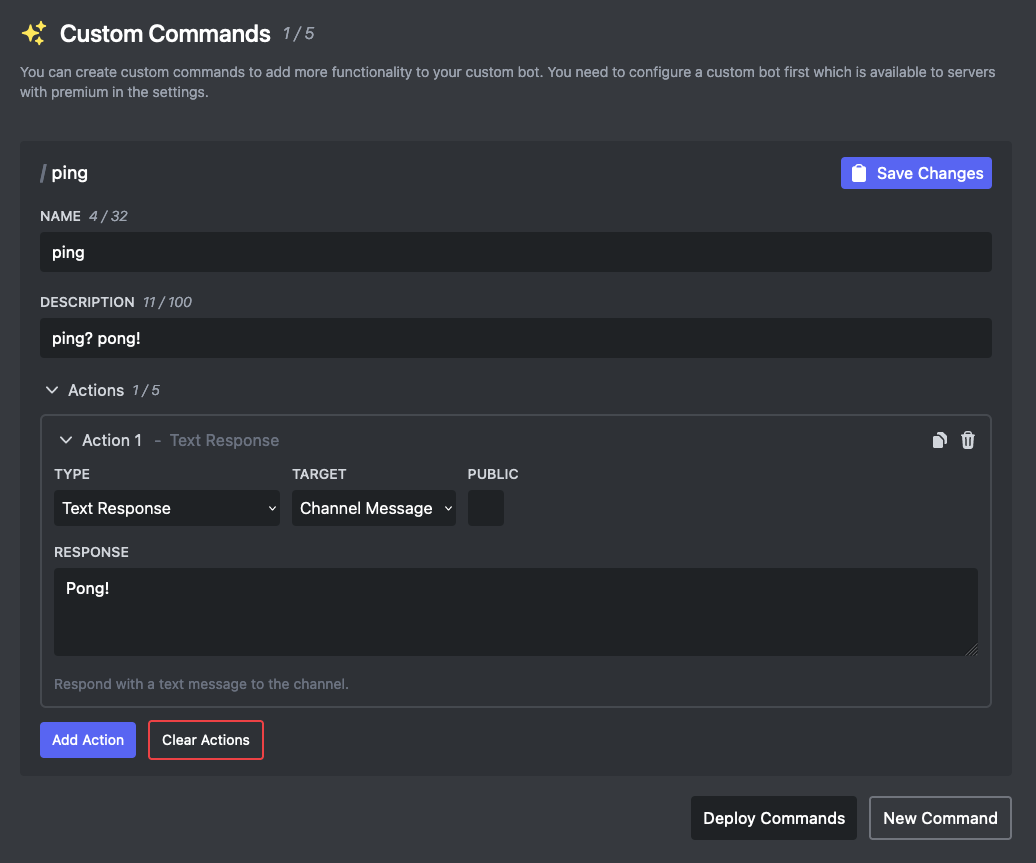Click the Clear Actions button
Viewport: 1036px width, 863px height.
pyautogui.click(x=205, y=739)
